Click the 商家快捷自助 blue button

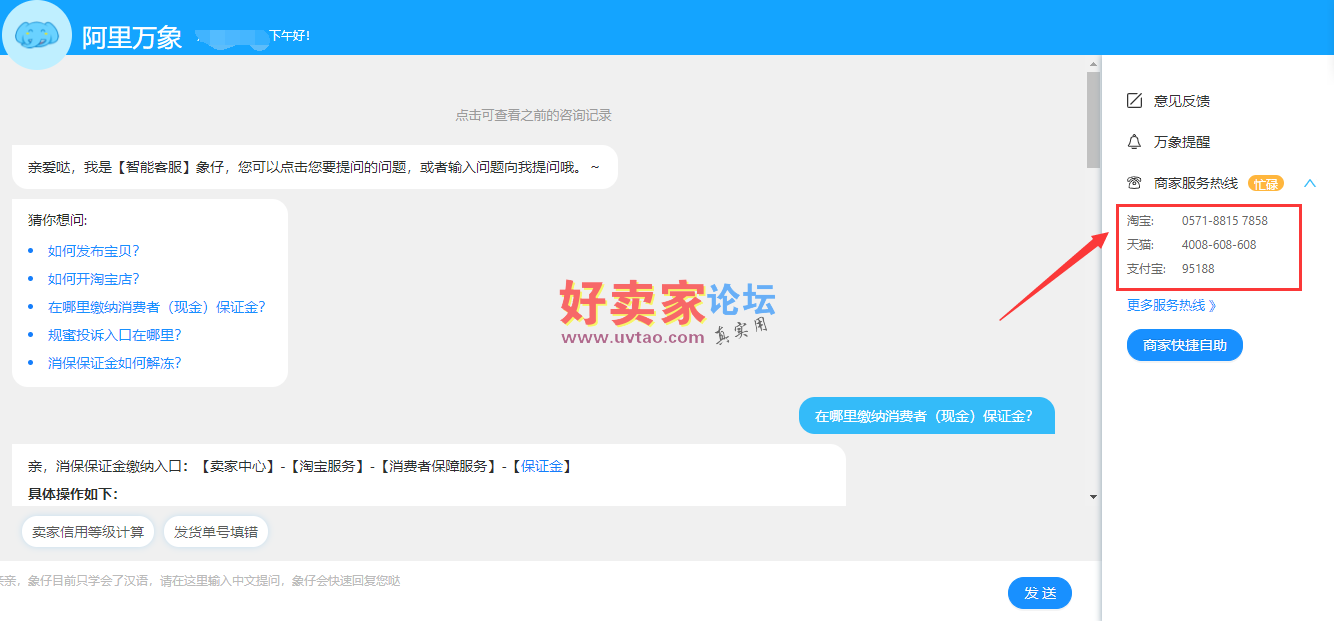(x=1184, y=344)
